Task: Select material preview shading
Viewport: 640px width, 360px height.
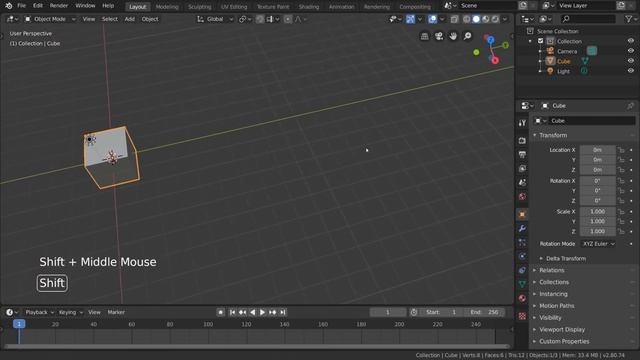Action: pos(485,19)
